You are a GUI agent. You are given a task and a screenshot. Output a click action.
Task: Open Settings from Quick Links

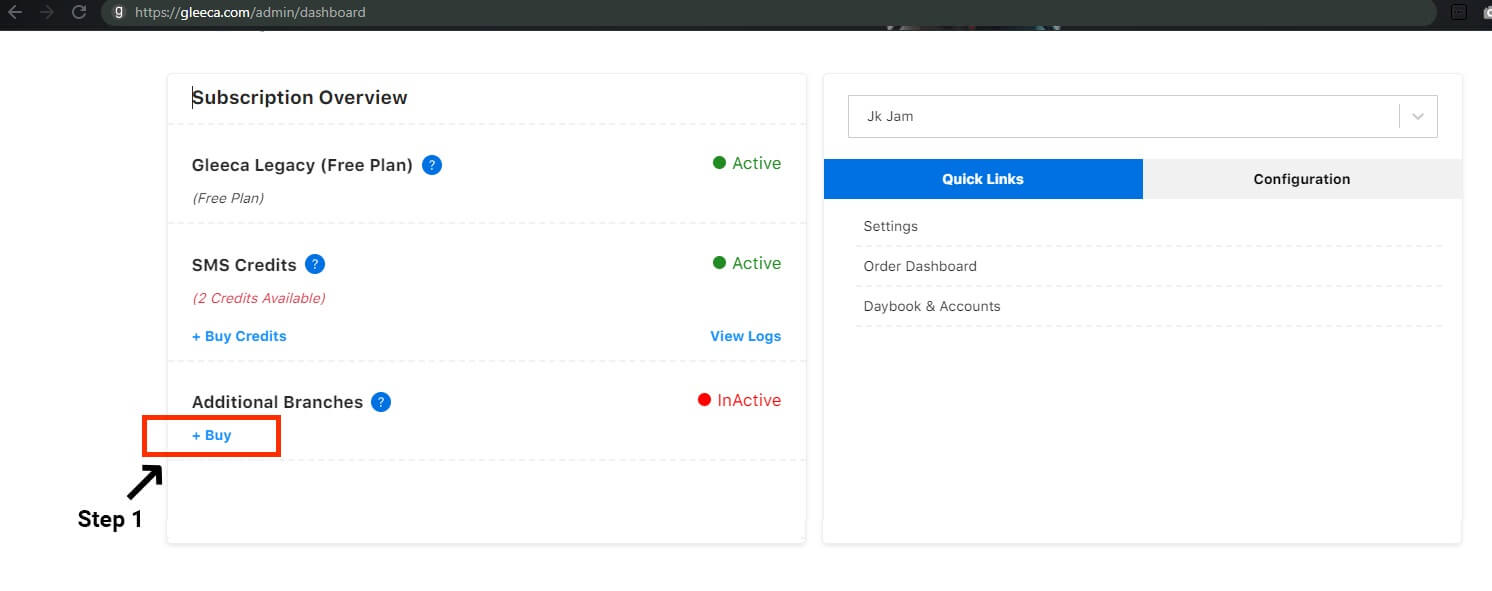[890, 226]
